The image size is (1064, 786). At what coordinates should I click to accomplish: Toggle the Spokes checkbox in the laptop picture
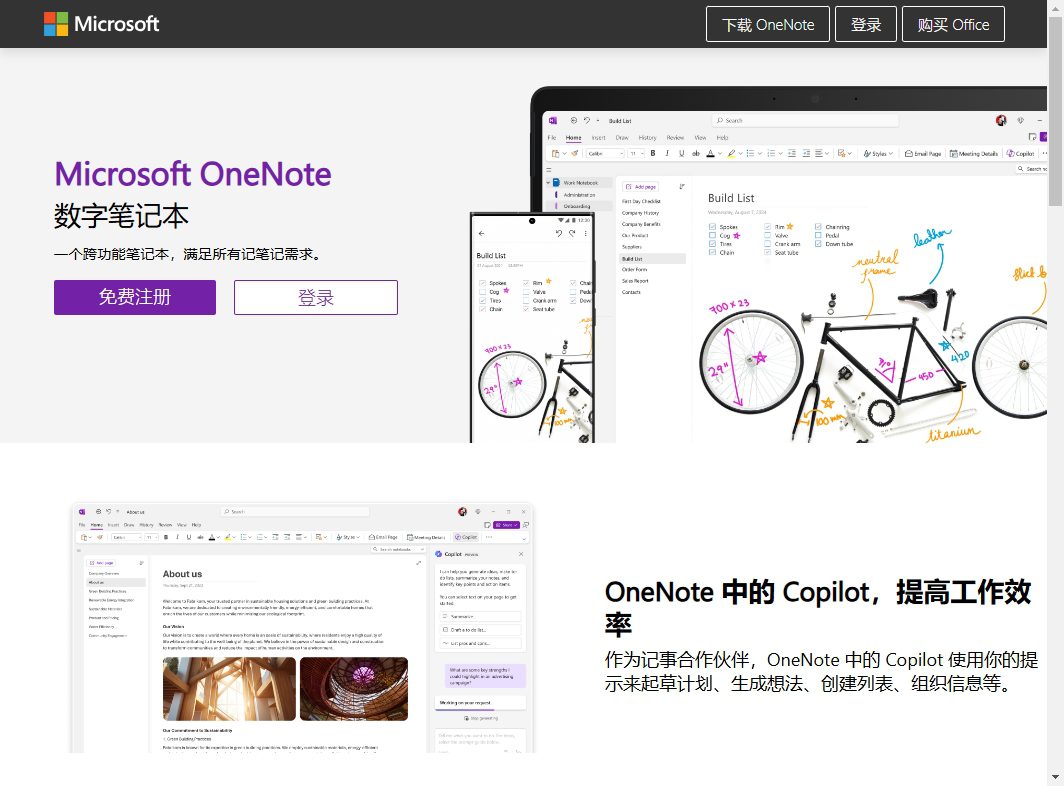point(712,227)
